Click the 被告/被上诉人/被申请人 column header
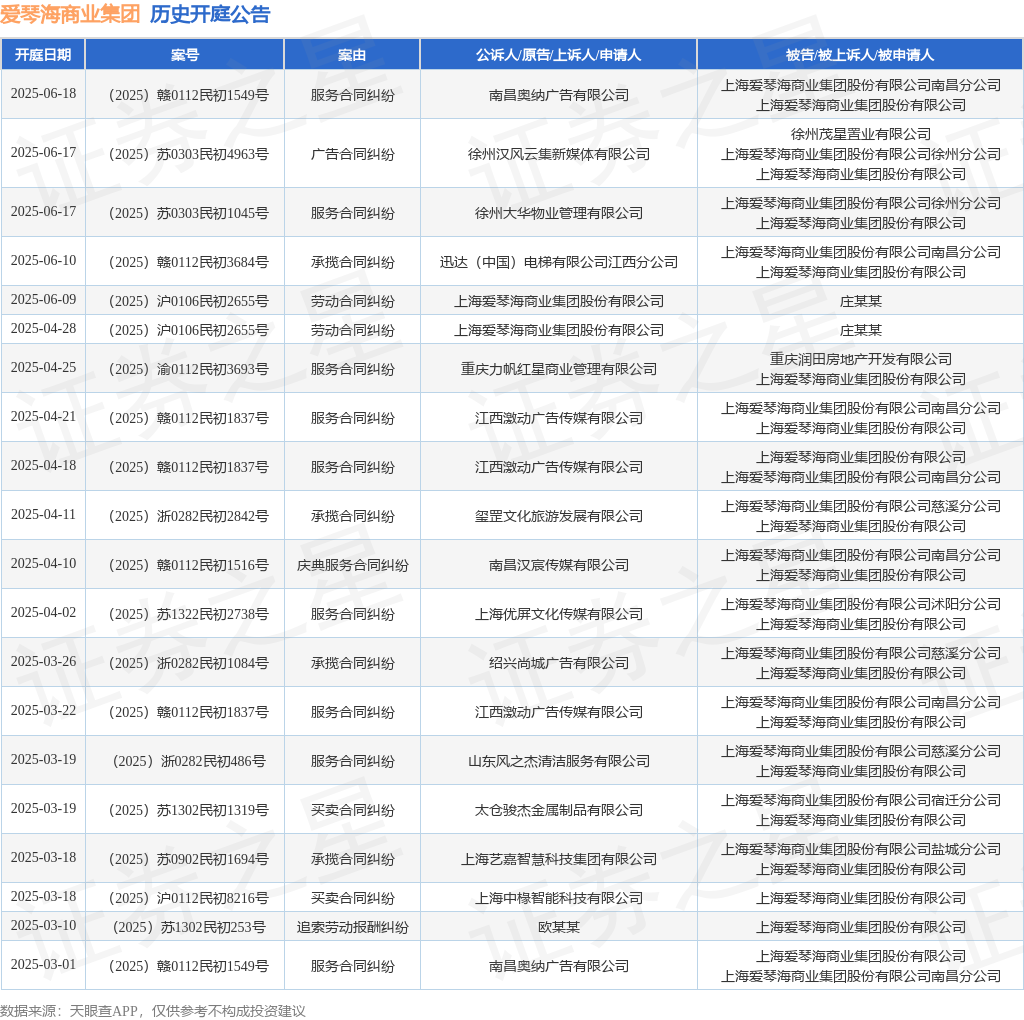Viewport: 1024px width, 1020px height. tap(860, 55)
